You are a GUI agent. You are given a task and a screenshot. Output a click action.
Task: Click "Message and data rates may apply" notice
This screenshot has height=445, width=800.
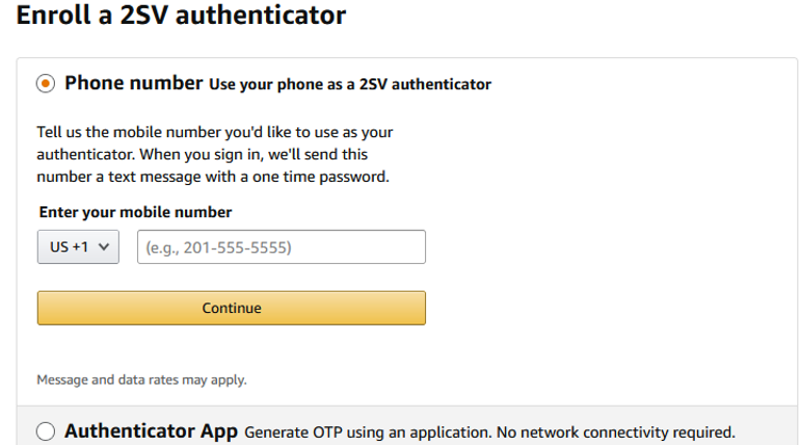click(x=141, y=380)
